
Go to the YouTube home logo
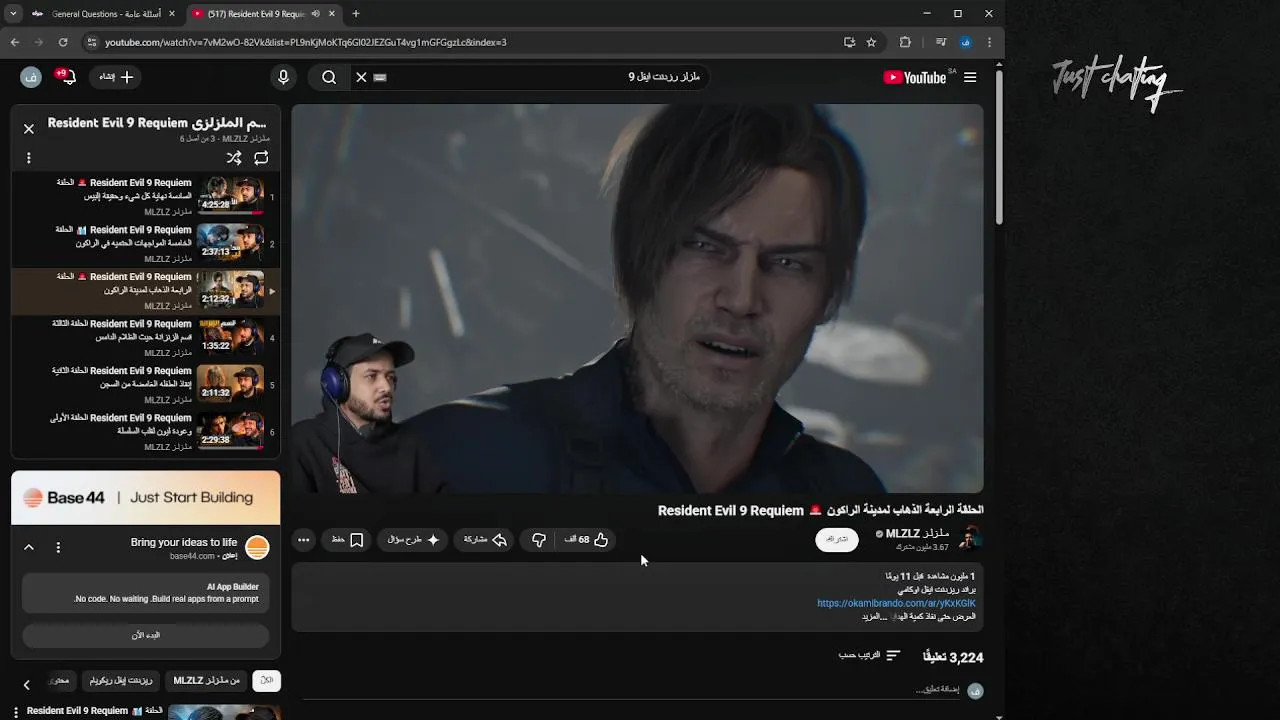916,77
